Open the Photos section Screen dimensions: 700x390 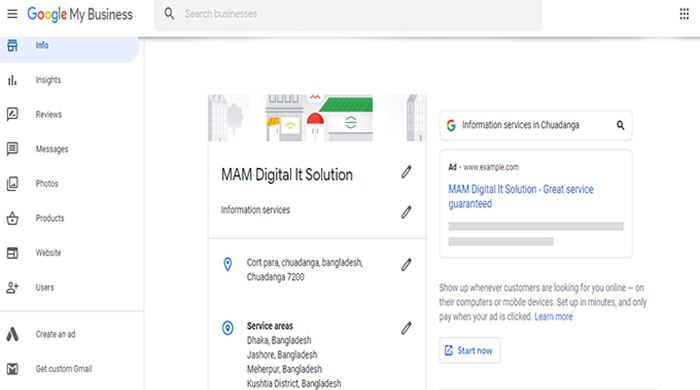(x=47, y=183)
